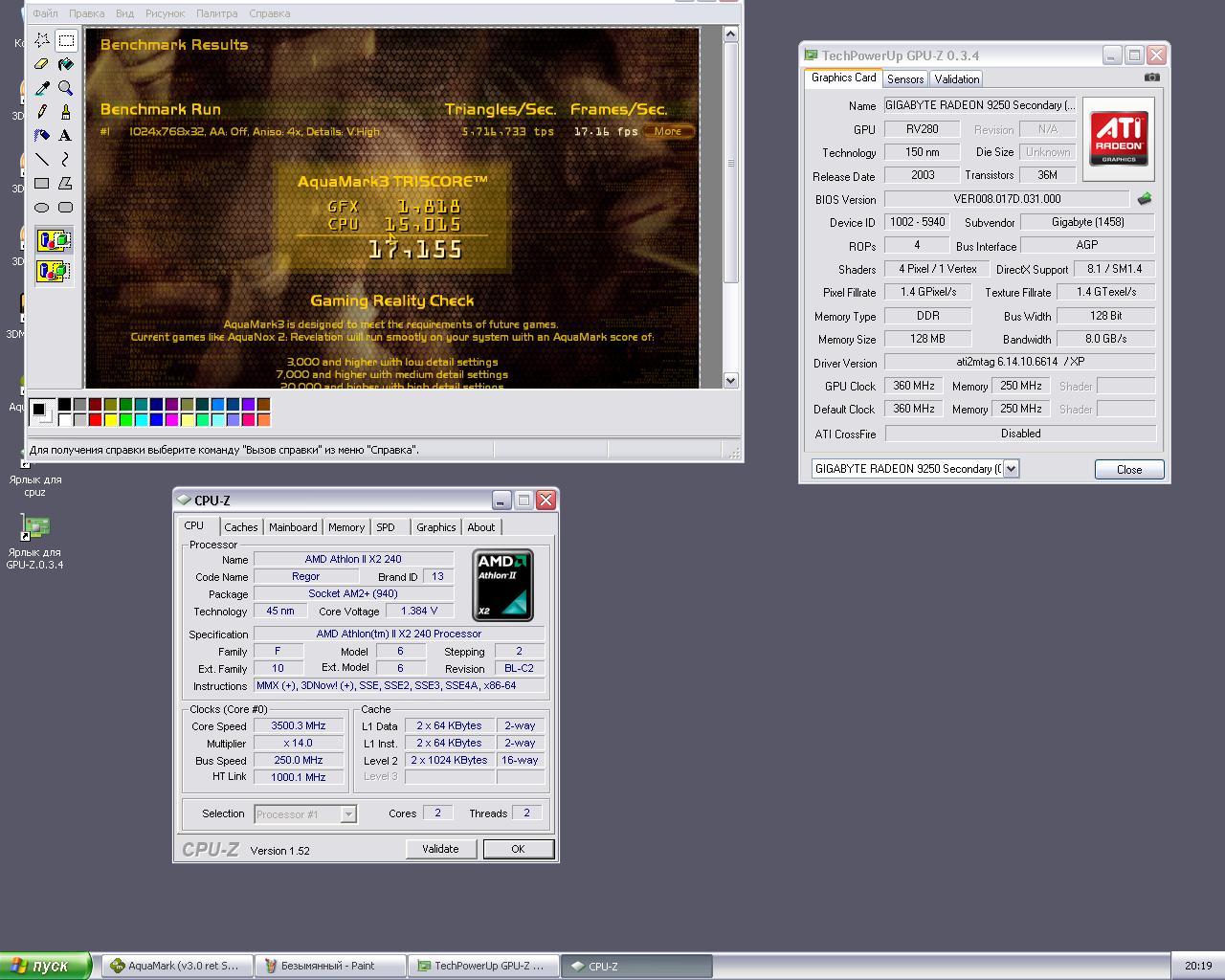The height and width of the screenshot is (980, 1225).
Task: Click the CPU-Z title bar icon
Action: pos(184,500)
